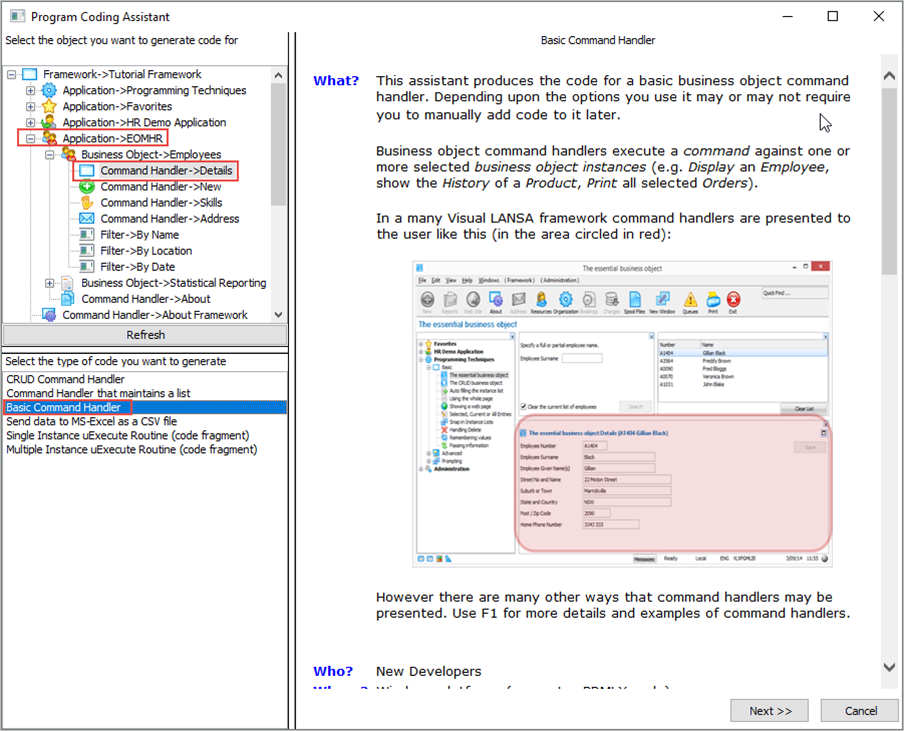Click the EOMHR application icon
The image size is (904, 731).
pos(49,138)
